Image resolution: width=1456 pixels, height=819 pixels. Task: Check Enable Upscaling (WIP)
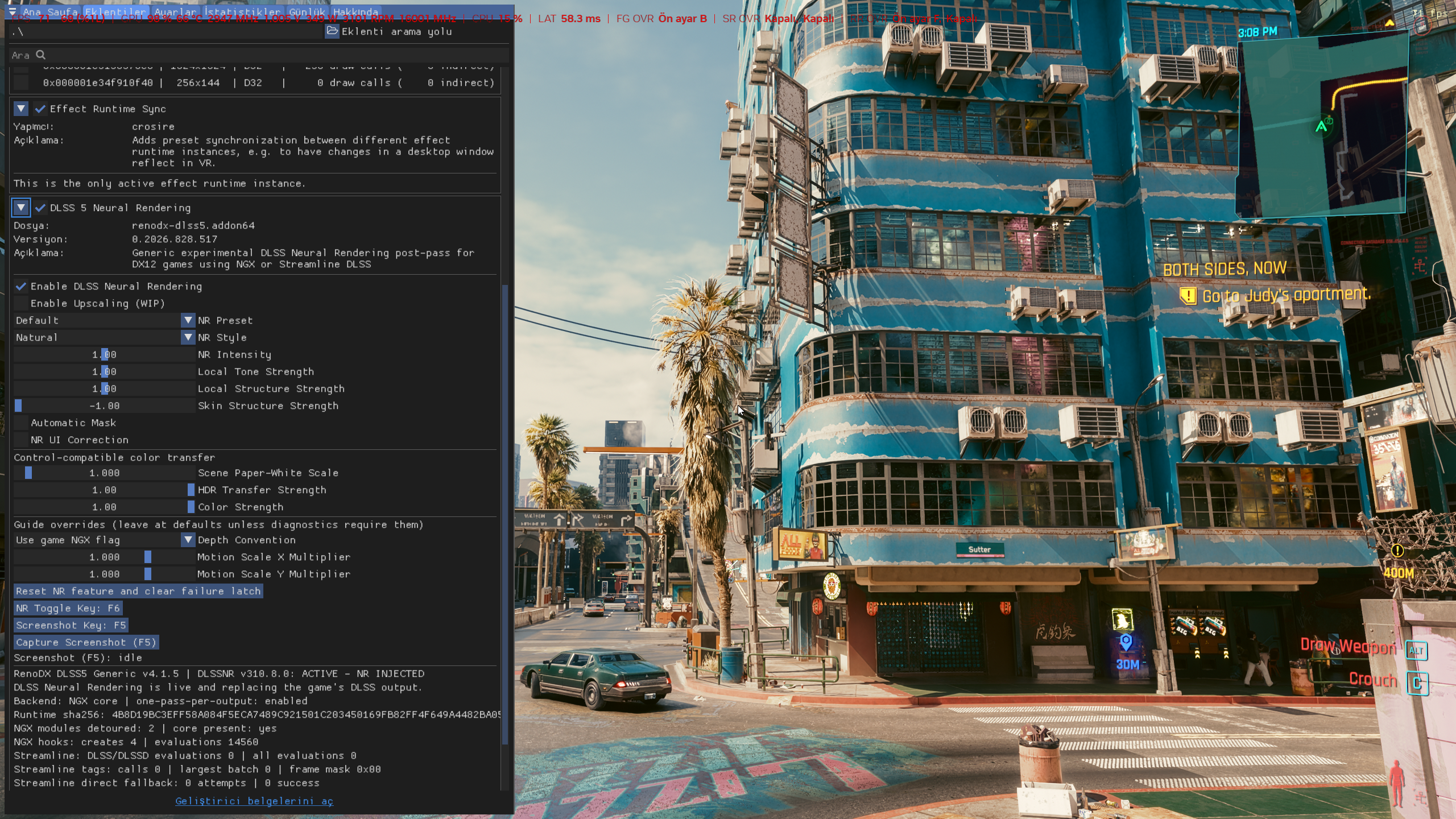click(21, 303)
